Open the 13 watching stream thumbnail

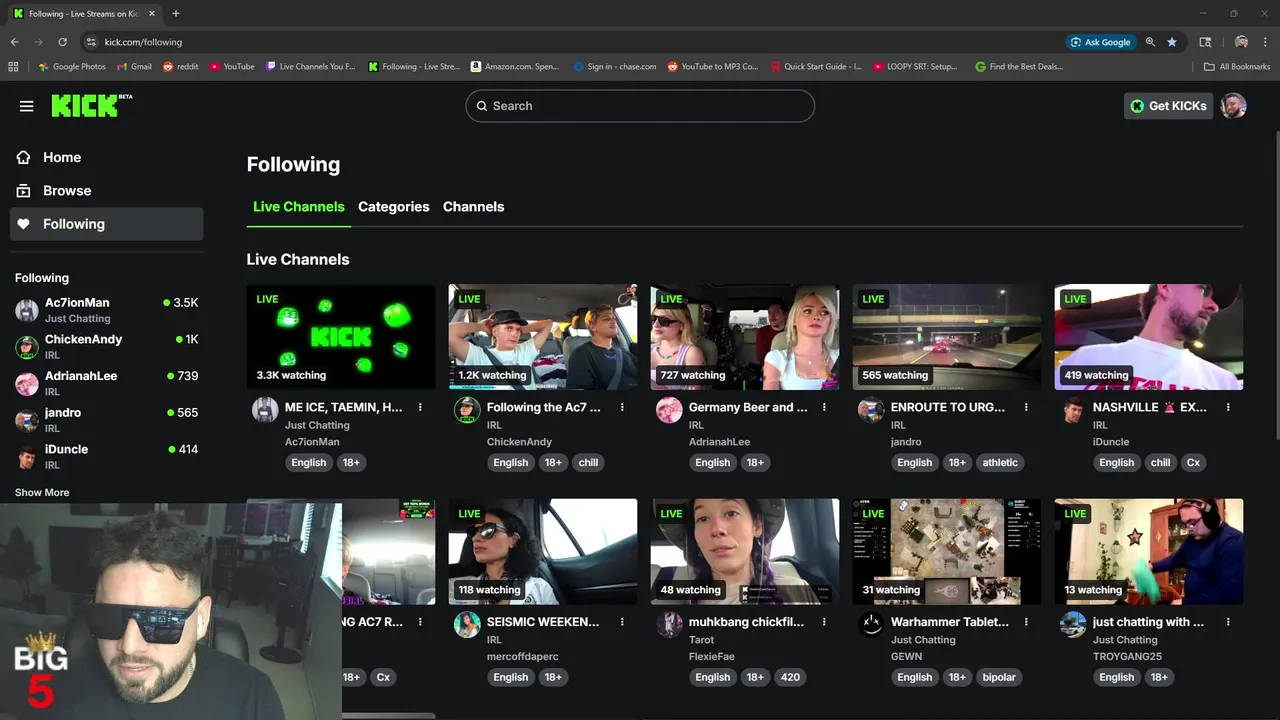1149,552
